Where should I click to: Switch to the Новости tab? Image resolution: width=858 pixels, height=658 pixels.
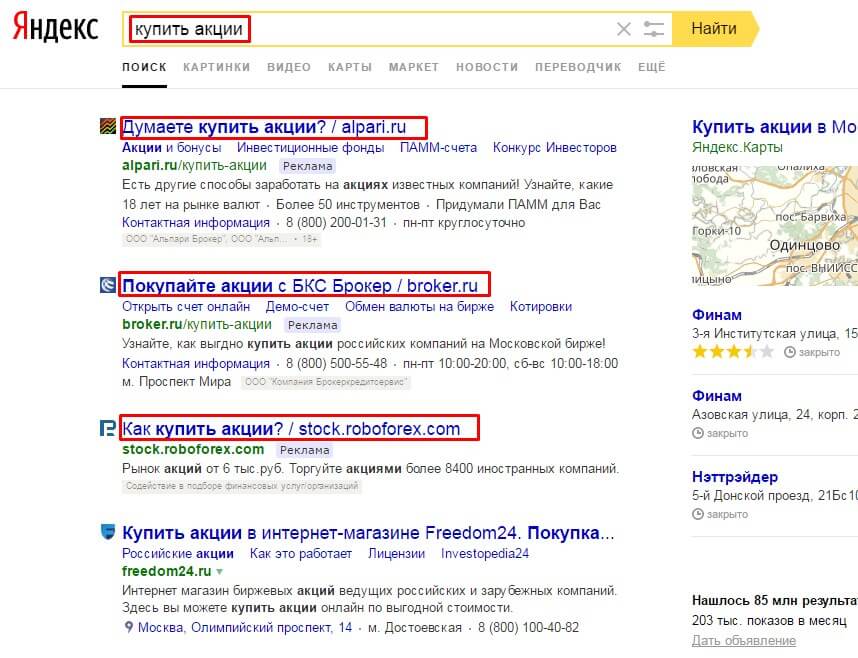(487, 67)
